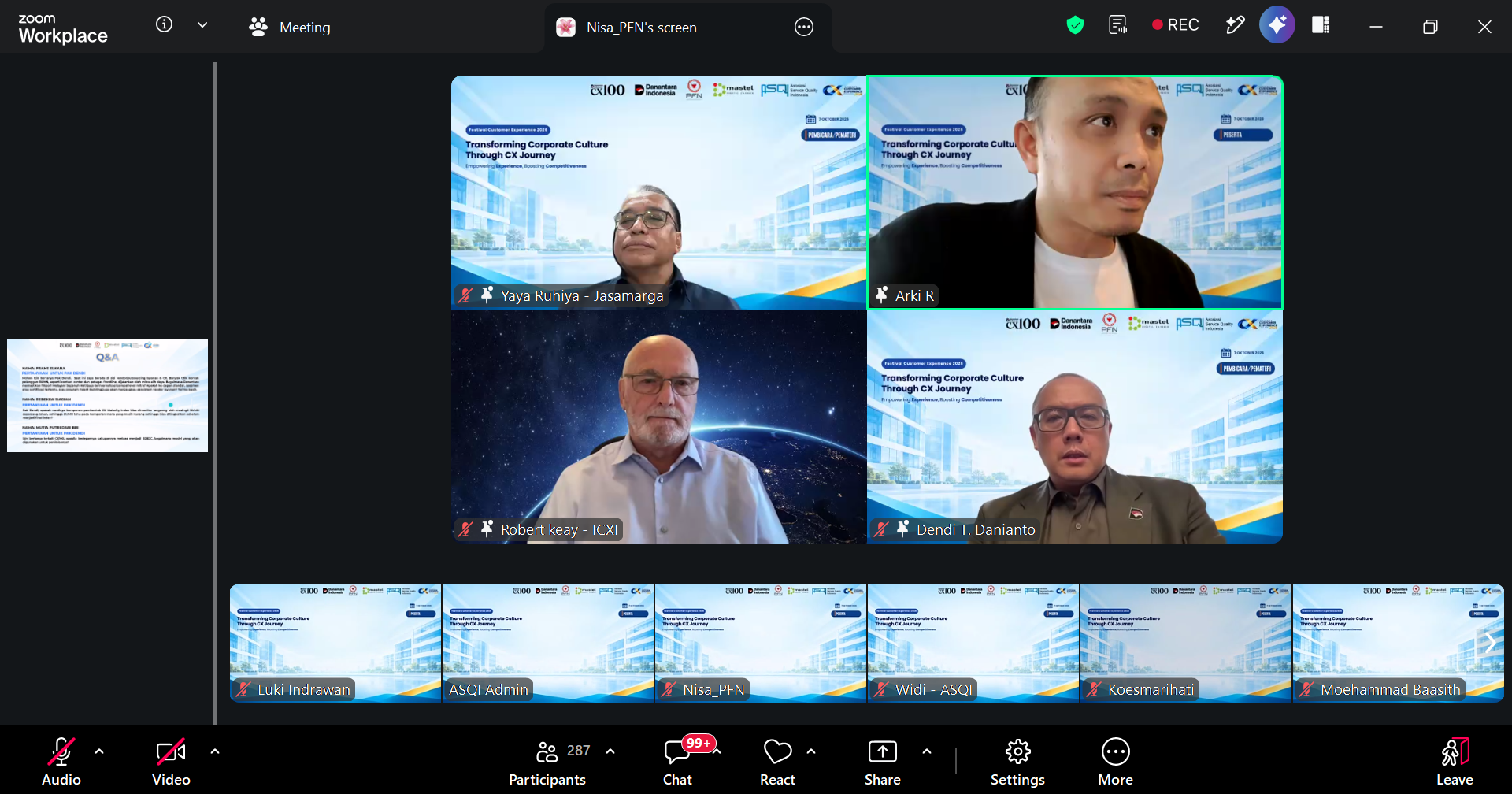Open the More menu
1512x794 pixels.
(x=1115, y=761)
